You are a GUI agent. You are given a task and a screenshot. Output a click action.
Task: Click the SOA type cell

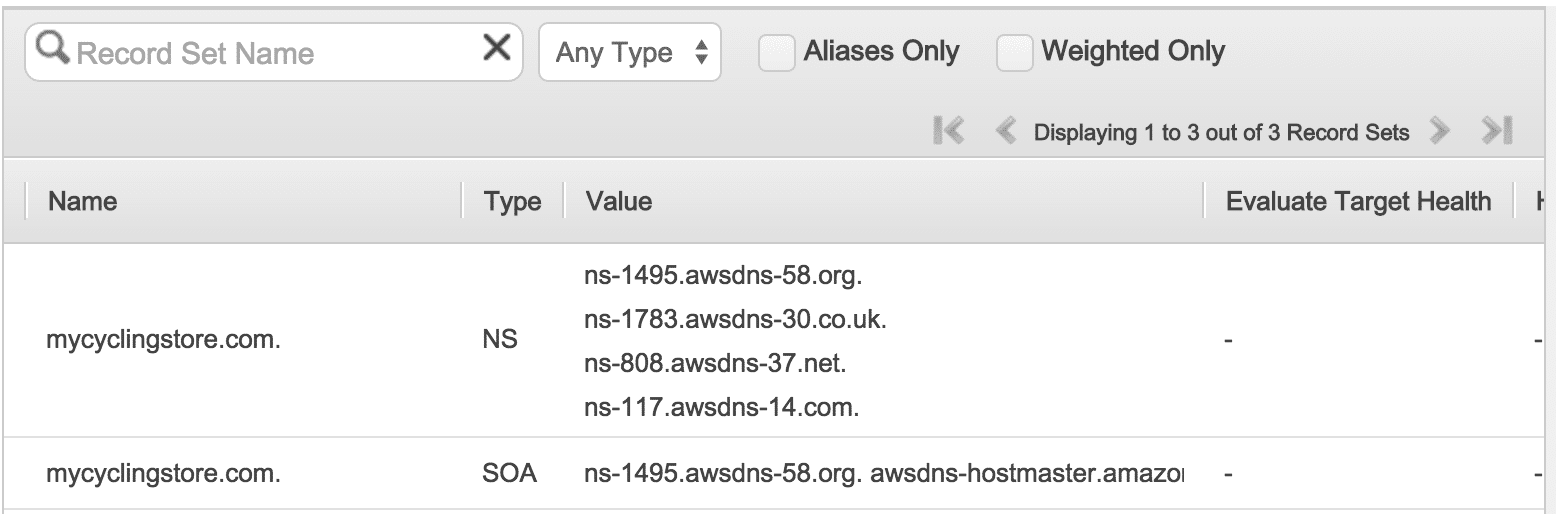pyautogui.click(x=509, y=473)
